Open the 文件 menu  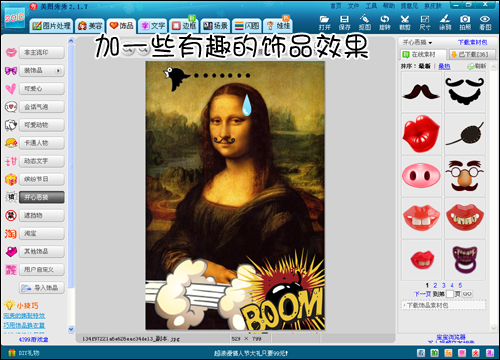(353, 6)
